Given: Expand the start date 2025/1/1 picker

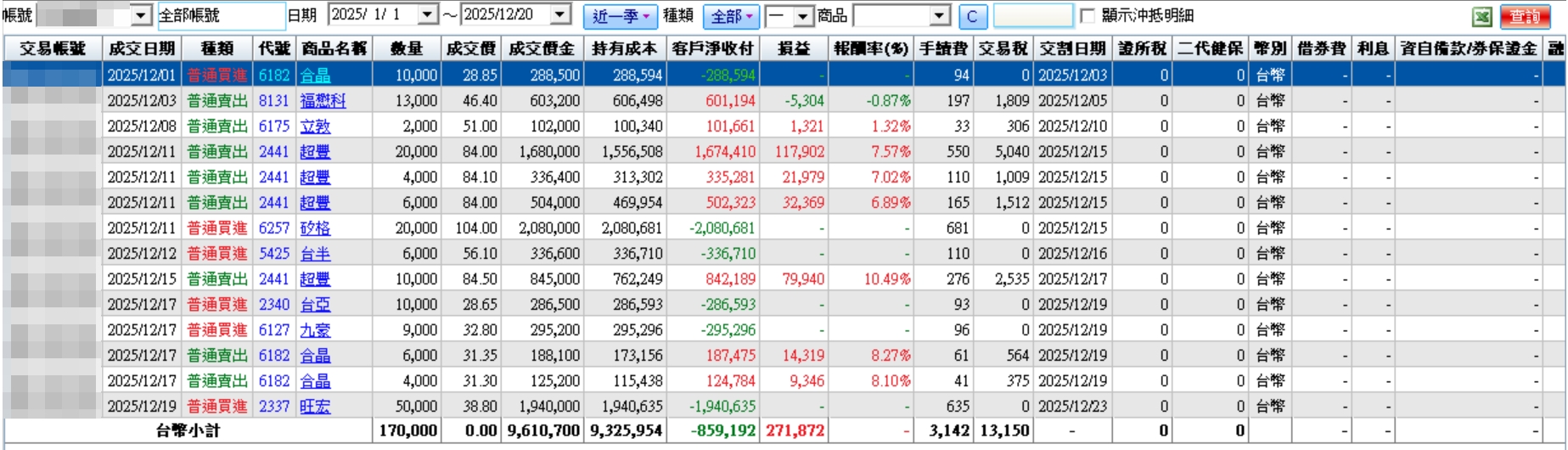Looking at the screenshot, I should point(427,15).
